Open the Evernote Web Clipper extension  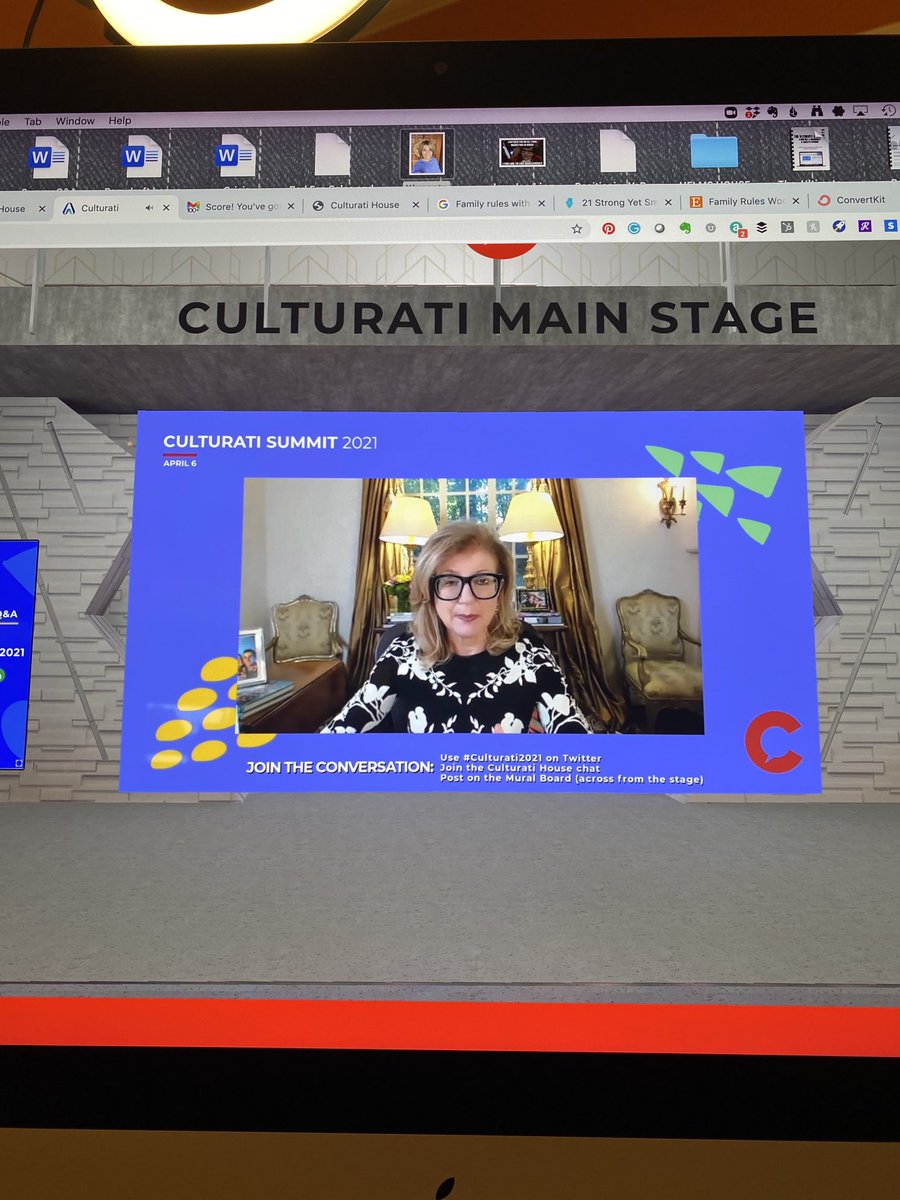point(685,228)
